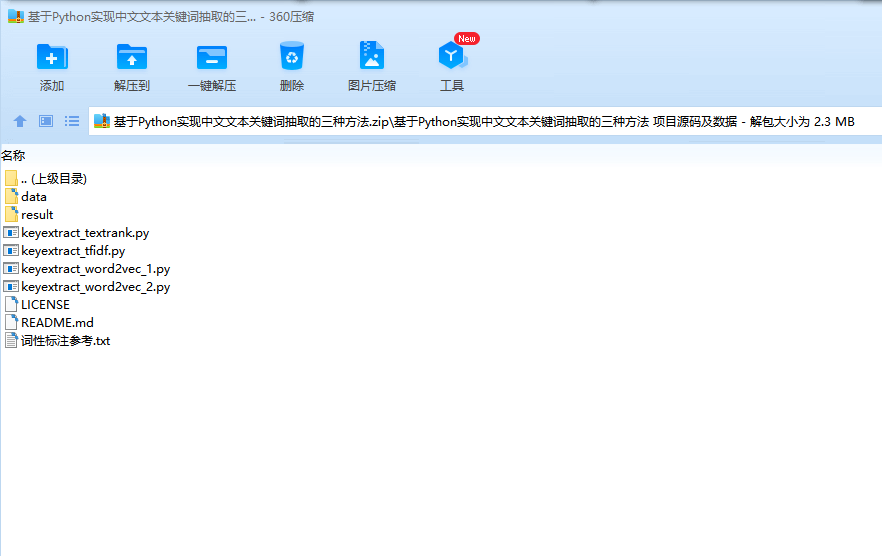The height and width of the screenshot is (556, 882).
Task: Select 'keyextract_textrank.py' file name
Action: (85, 232)
